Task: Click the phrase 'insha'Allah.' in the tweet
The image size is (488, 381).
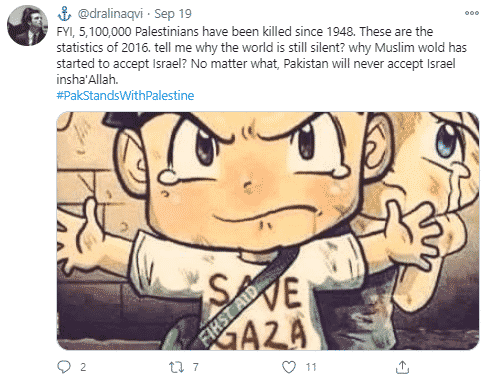Action: [87, 80]
